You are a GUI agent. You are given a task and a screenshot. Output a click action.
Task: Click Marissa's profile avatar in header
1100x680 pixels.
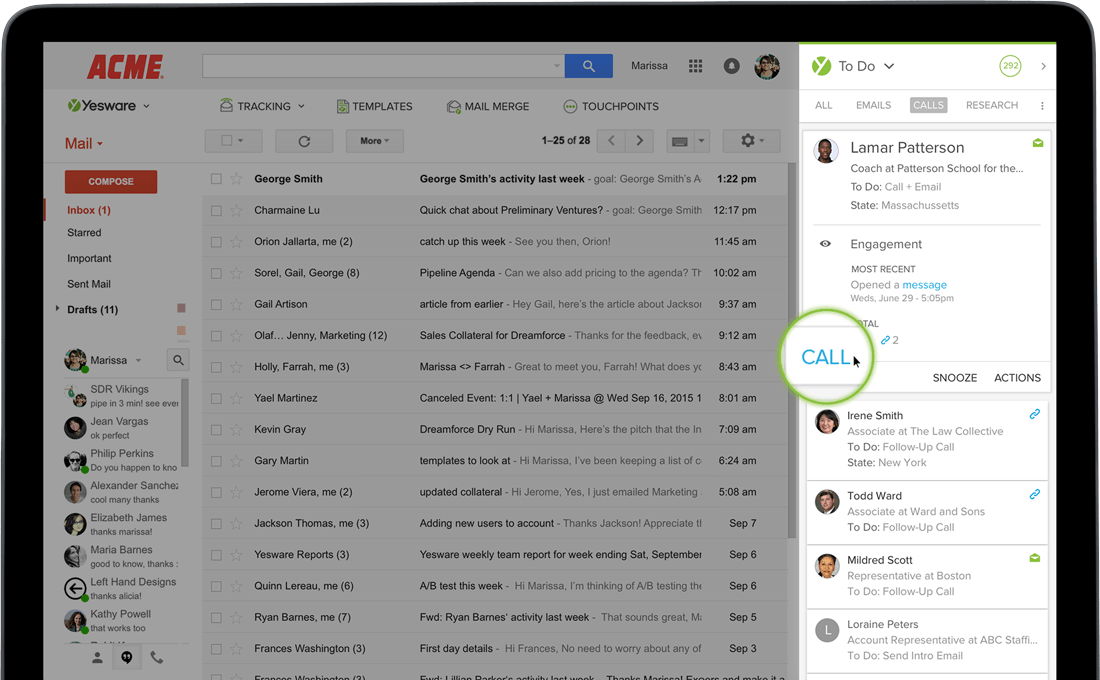tap(767, 66)
